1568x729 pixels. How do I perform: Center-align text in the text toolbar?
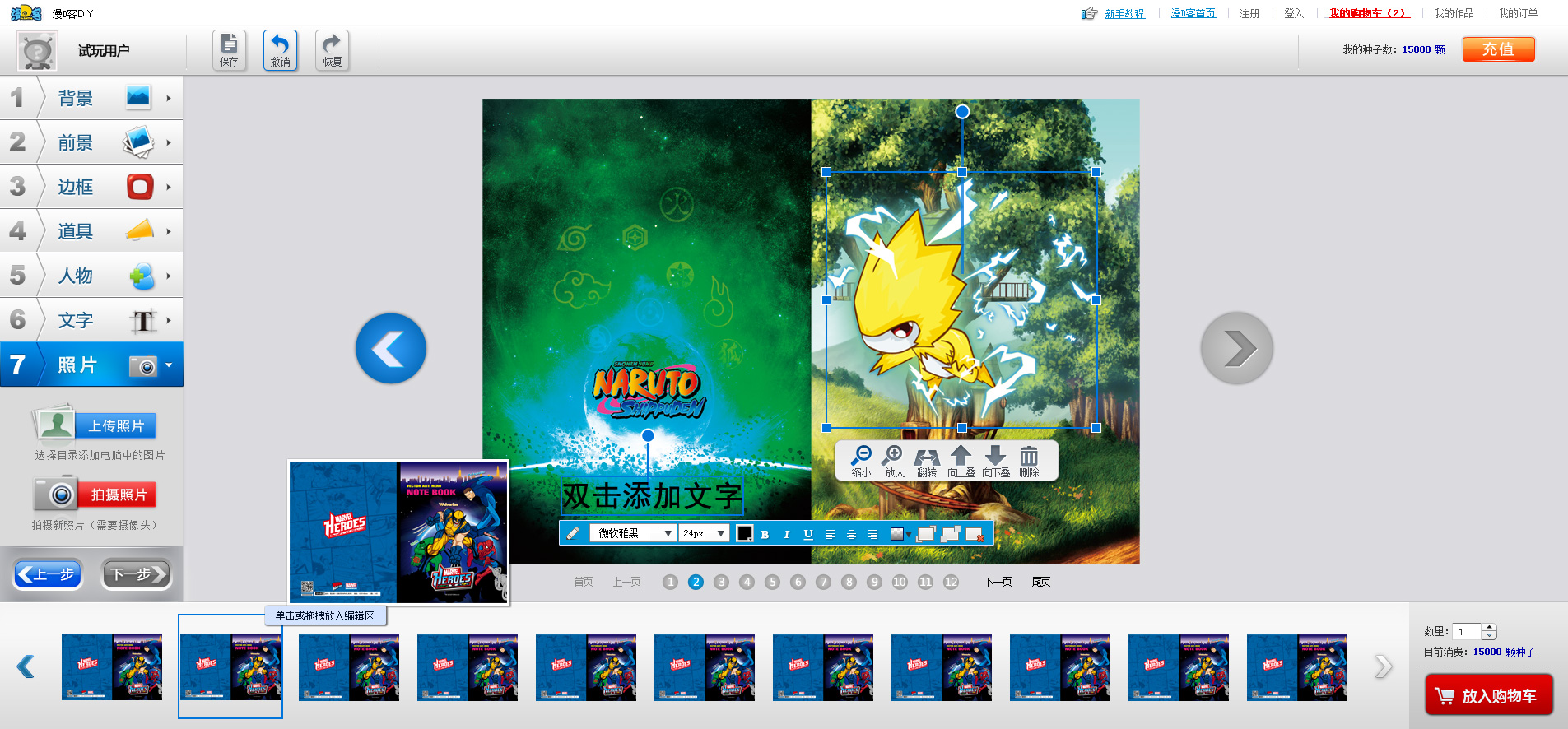point(851,534)
